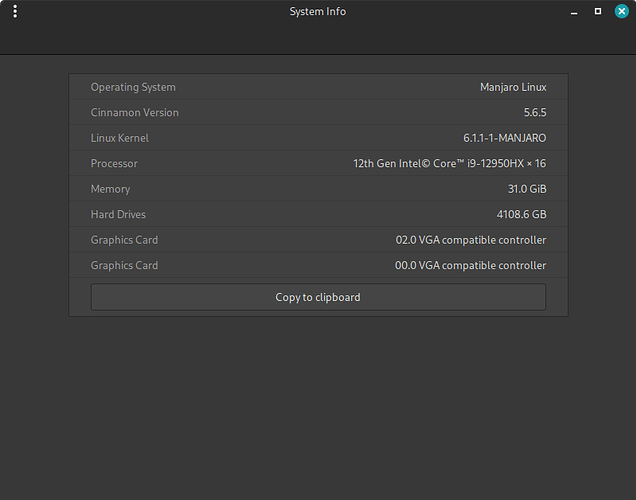Click the 6.1.1-1-MANJARO kernel value
The height and width of the screenshot is (500, 636).
point(505,138)
